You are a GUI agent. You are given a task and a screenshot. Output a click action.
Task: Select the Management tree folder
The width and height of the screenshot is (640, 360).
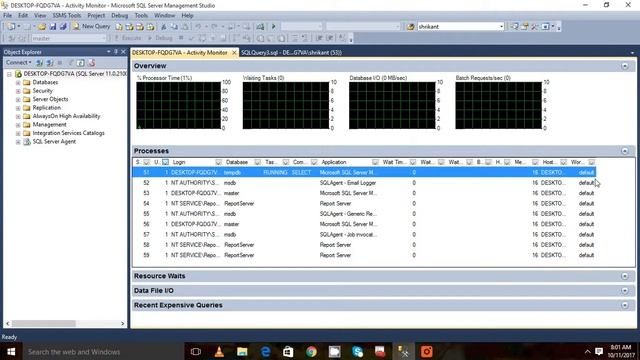point(49,124)
